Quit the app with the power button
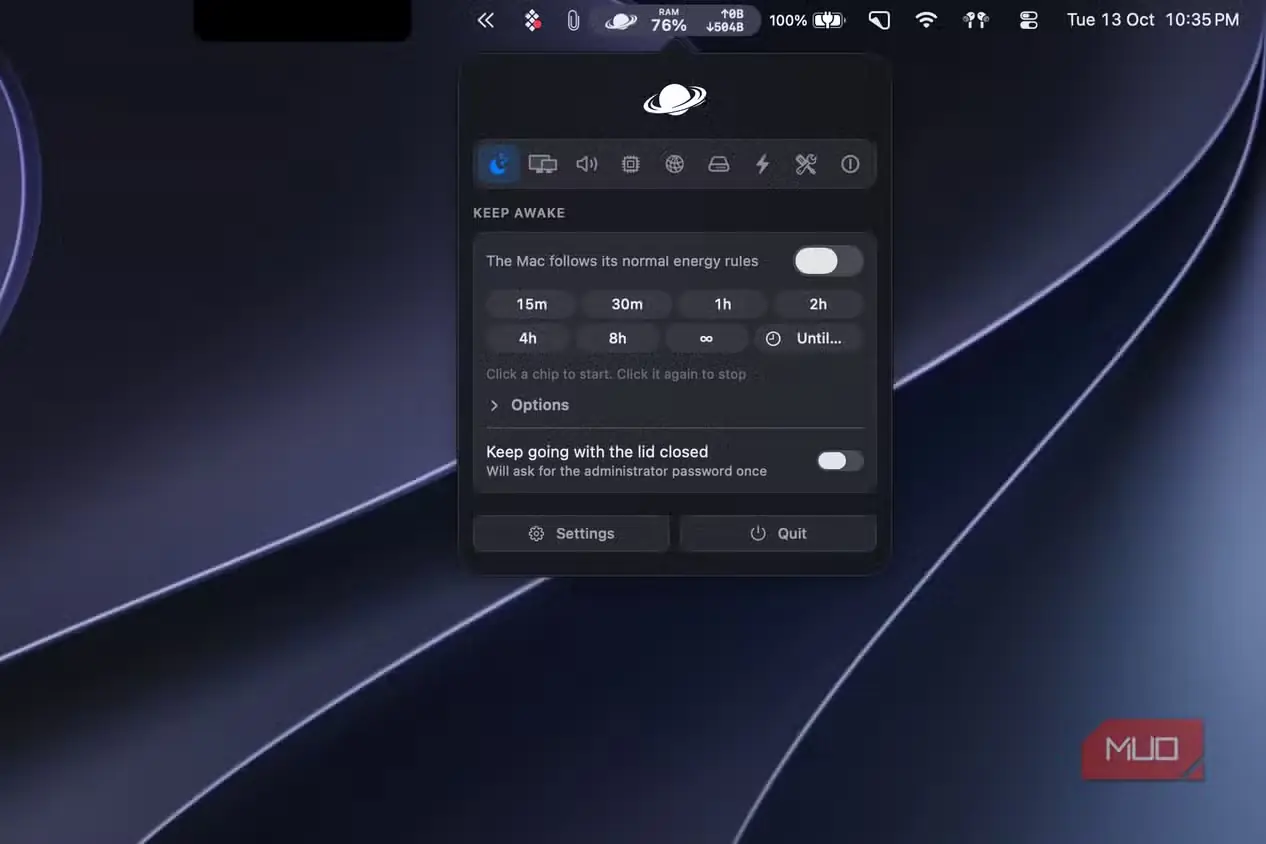 pyautogui.click(x=778, y=533)
